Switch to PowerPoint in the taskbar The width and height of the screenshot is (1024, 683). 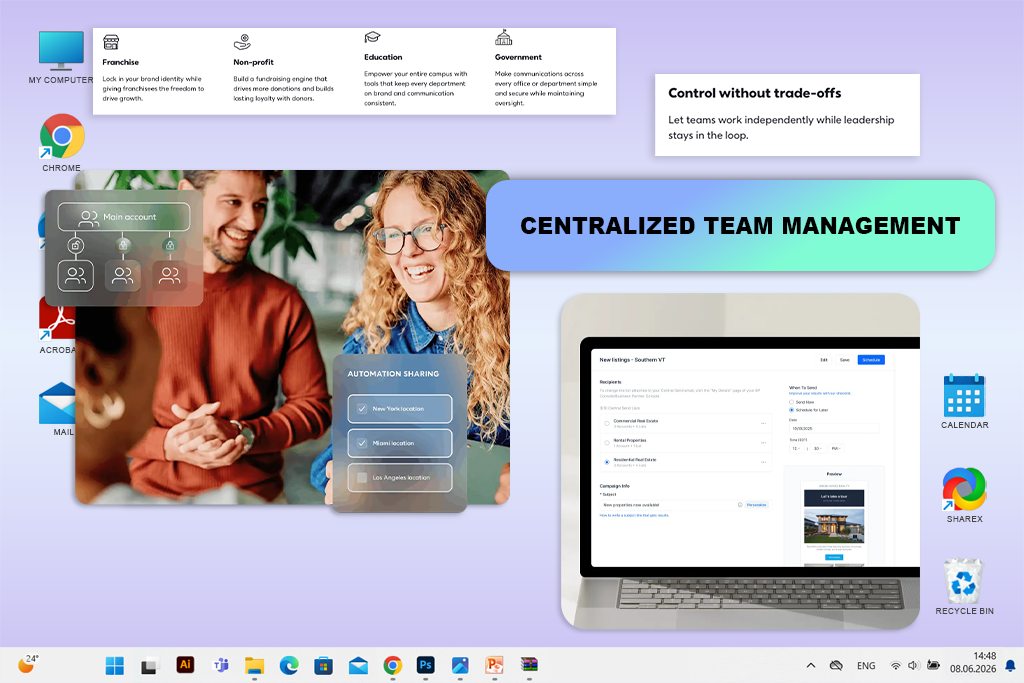(494, 665)
